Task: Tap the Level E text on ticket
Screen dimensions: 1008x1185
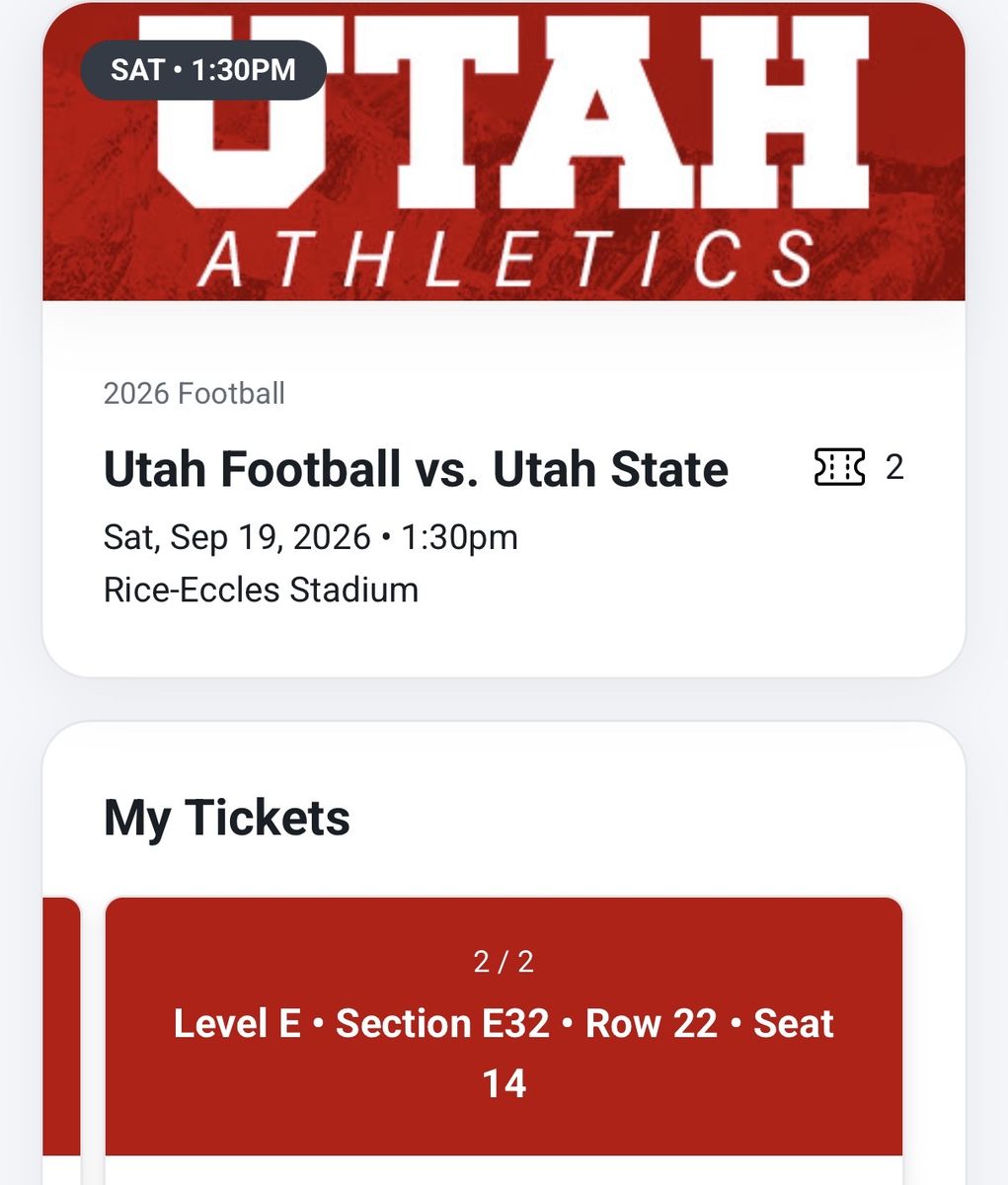Action: [x=237, y=1023]
